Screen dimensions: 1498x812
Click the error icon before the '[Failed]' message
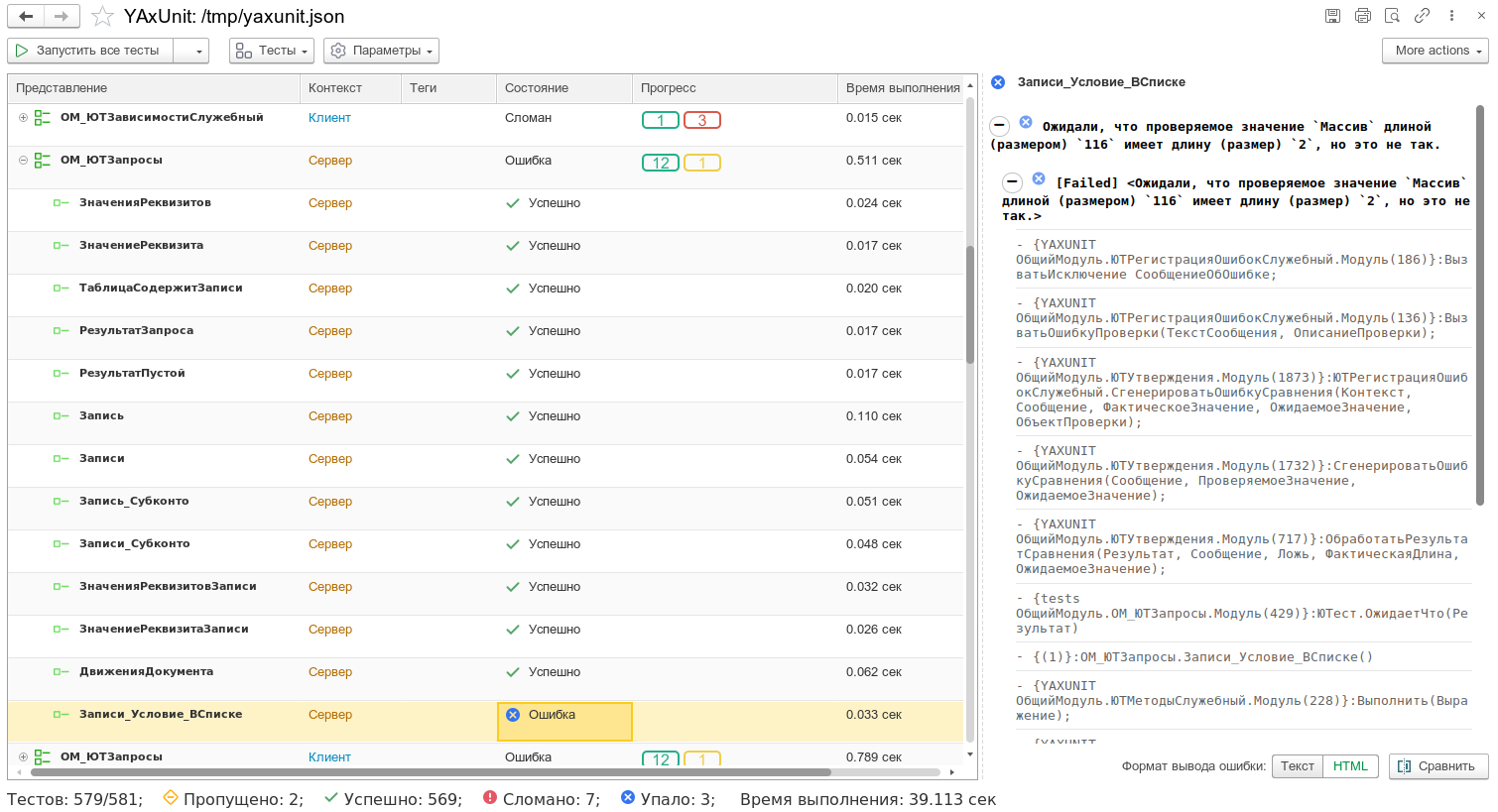[x=1039, y=179]
